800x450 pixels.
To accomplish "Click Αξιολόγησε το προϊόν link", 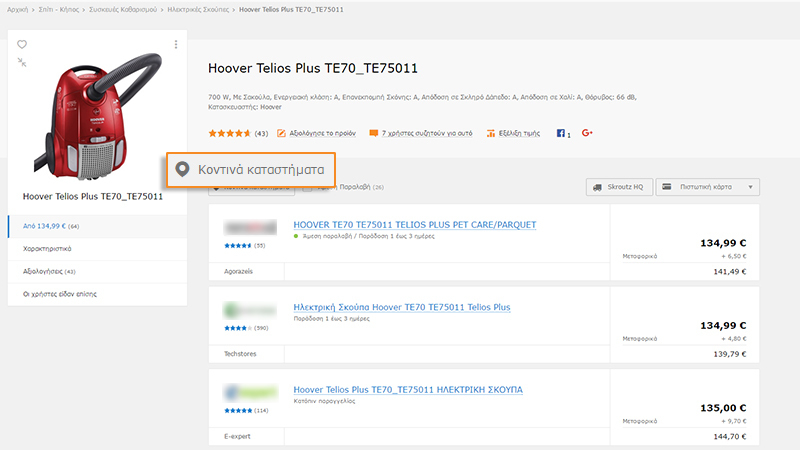I will (322, 133).
